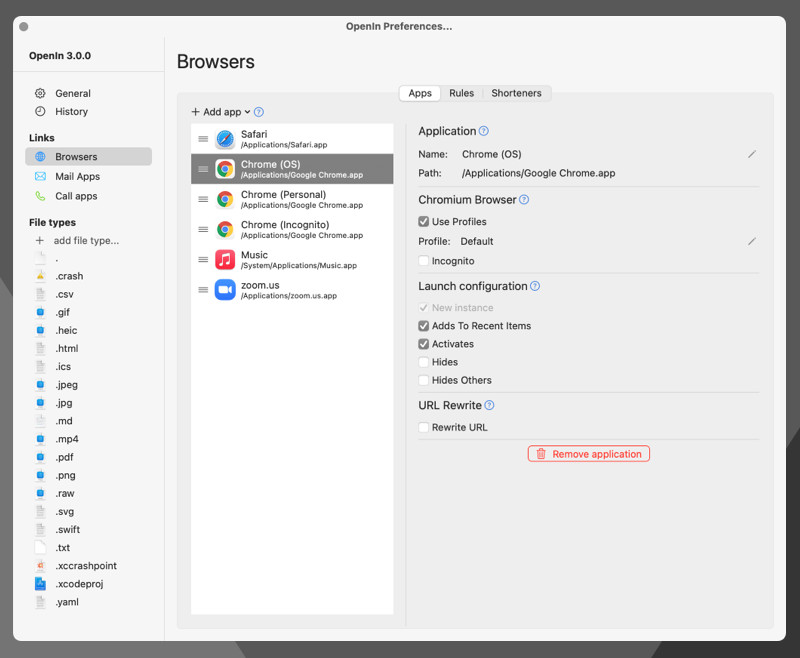Viewport: 800px width, 658px height.
Task: Enable the Hides checkbox
Action: (423, 362)
